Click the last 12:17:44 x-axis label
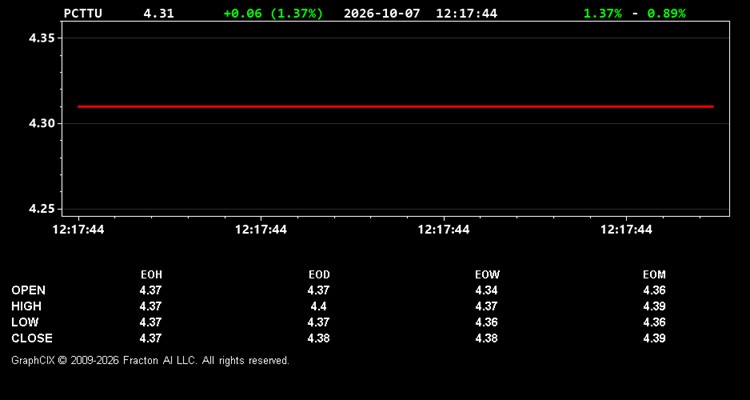Screen dimensions: 750x400 click(x=626, y=230)
